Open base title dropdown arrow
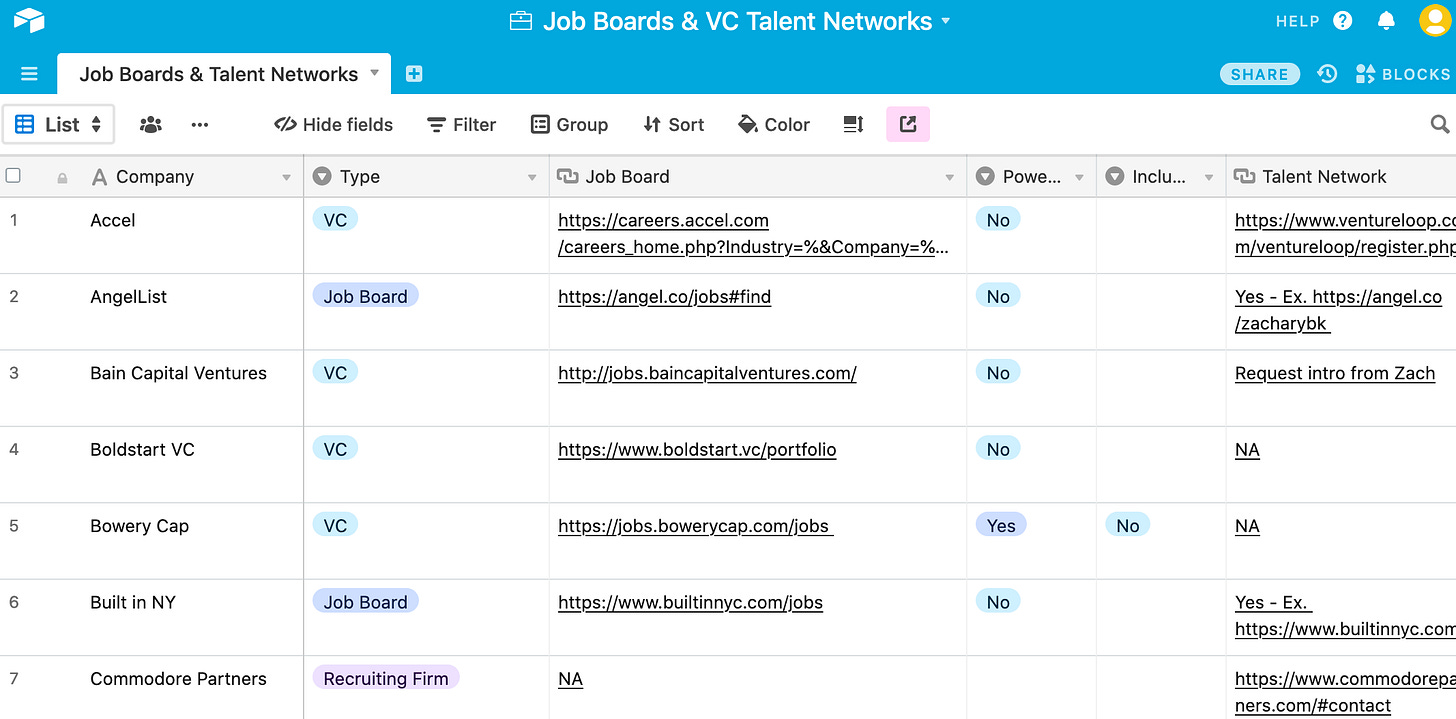The width and height of the screenshot is (1456, 719). tap(946, 21)
